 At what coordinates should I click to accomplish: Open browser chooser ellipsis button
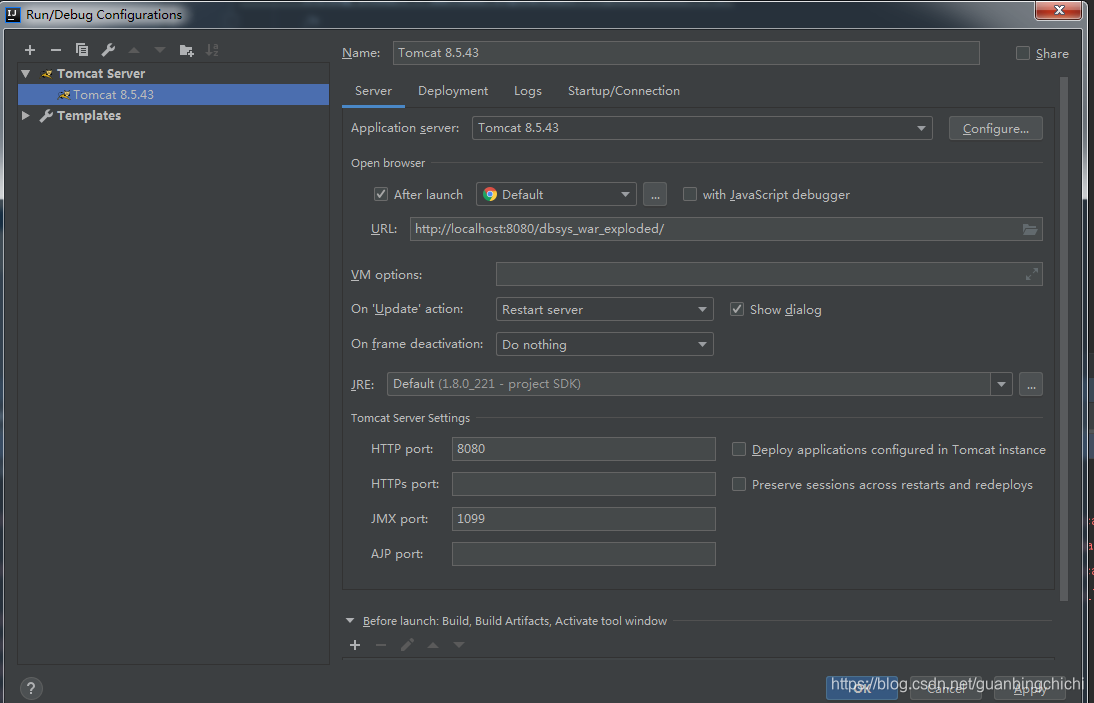[x=654, y=195]
